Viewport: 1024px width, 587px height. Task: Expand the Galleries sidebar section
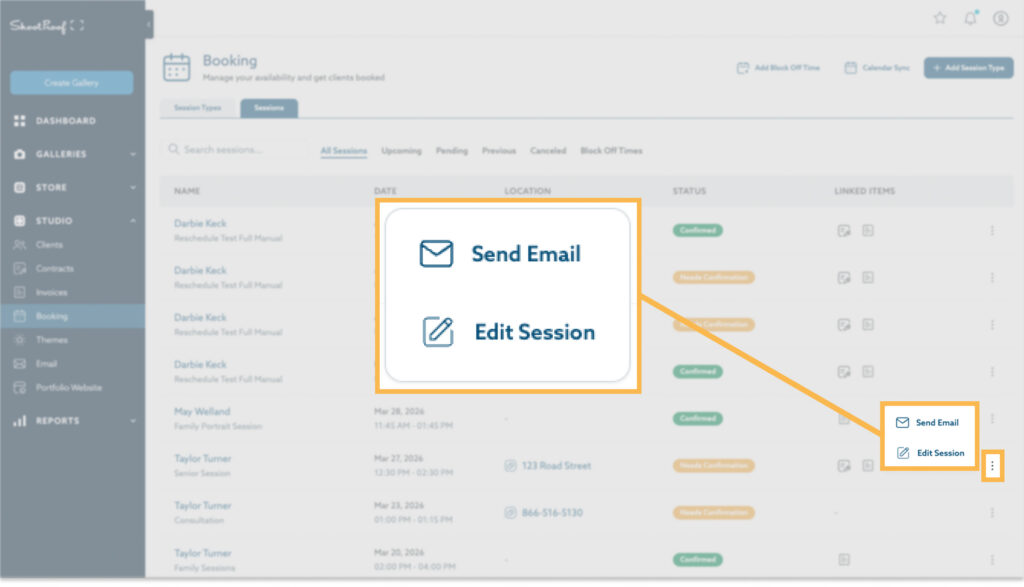tap(133, 154)
